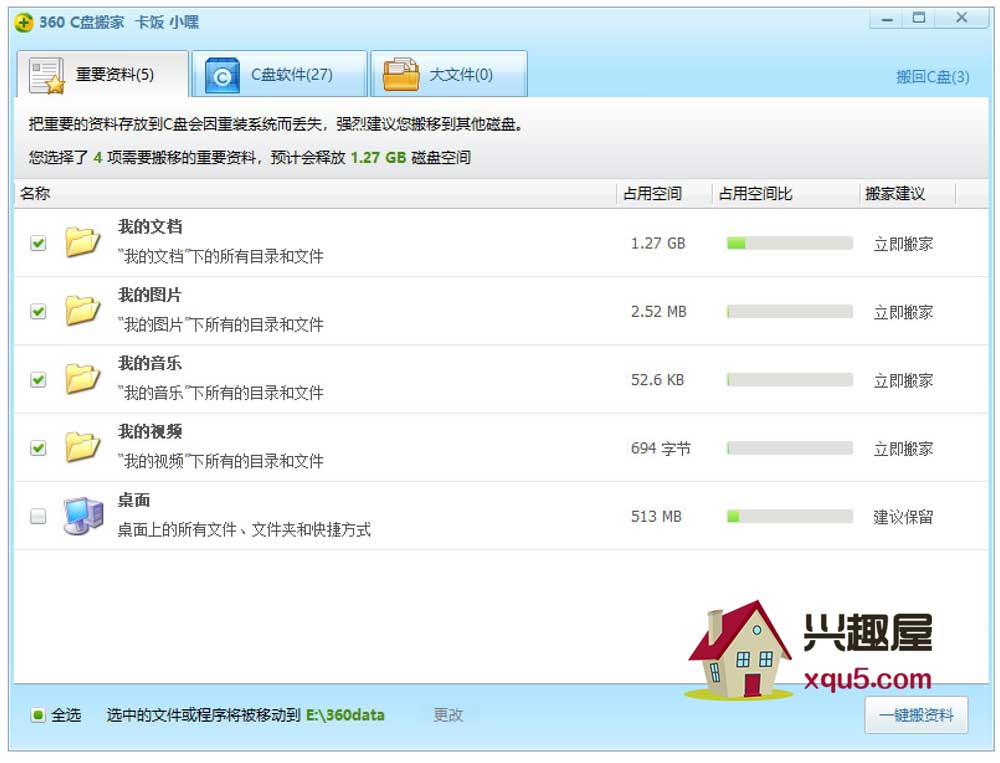Screen dimensions: 1000x763
Task: Uncheck the 我的文档 checkbox
Action: pos(38,242)
